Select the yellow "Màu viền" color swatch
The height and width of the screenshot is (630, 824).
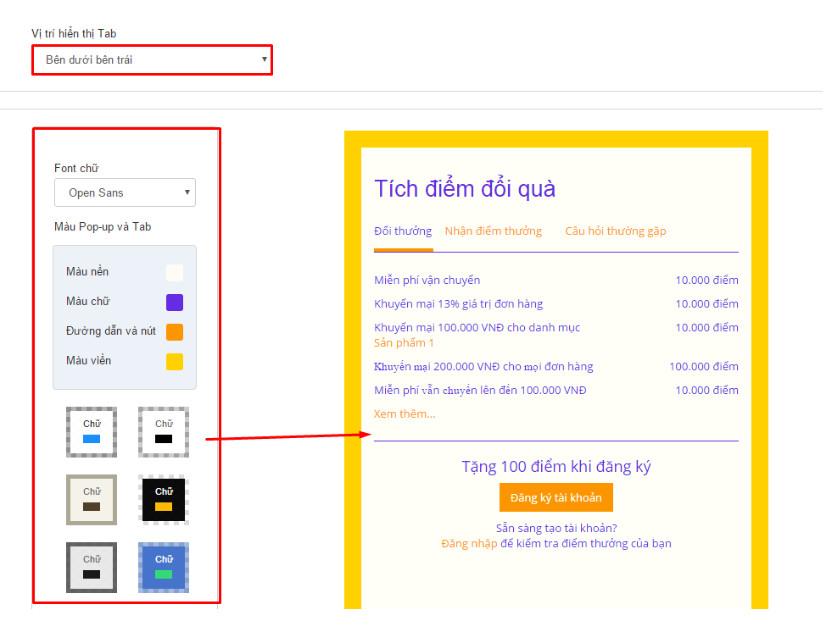pyautogui.click(x=174, y=362)
